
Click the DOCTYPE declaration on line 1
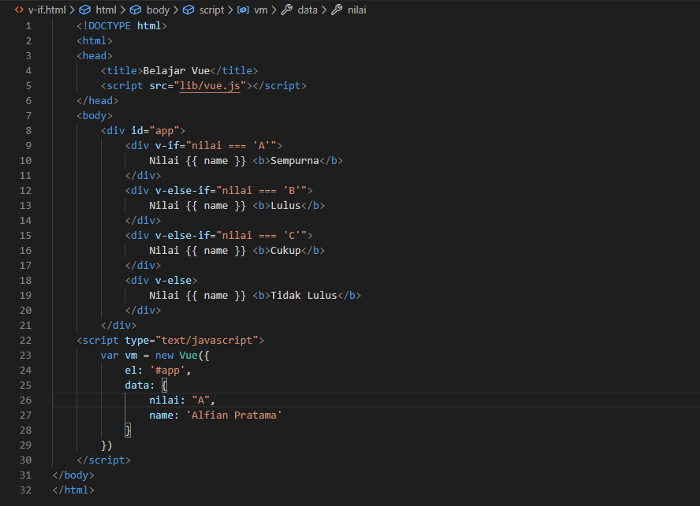pyautogui.click(x=121, y=25)
